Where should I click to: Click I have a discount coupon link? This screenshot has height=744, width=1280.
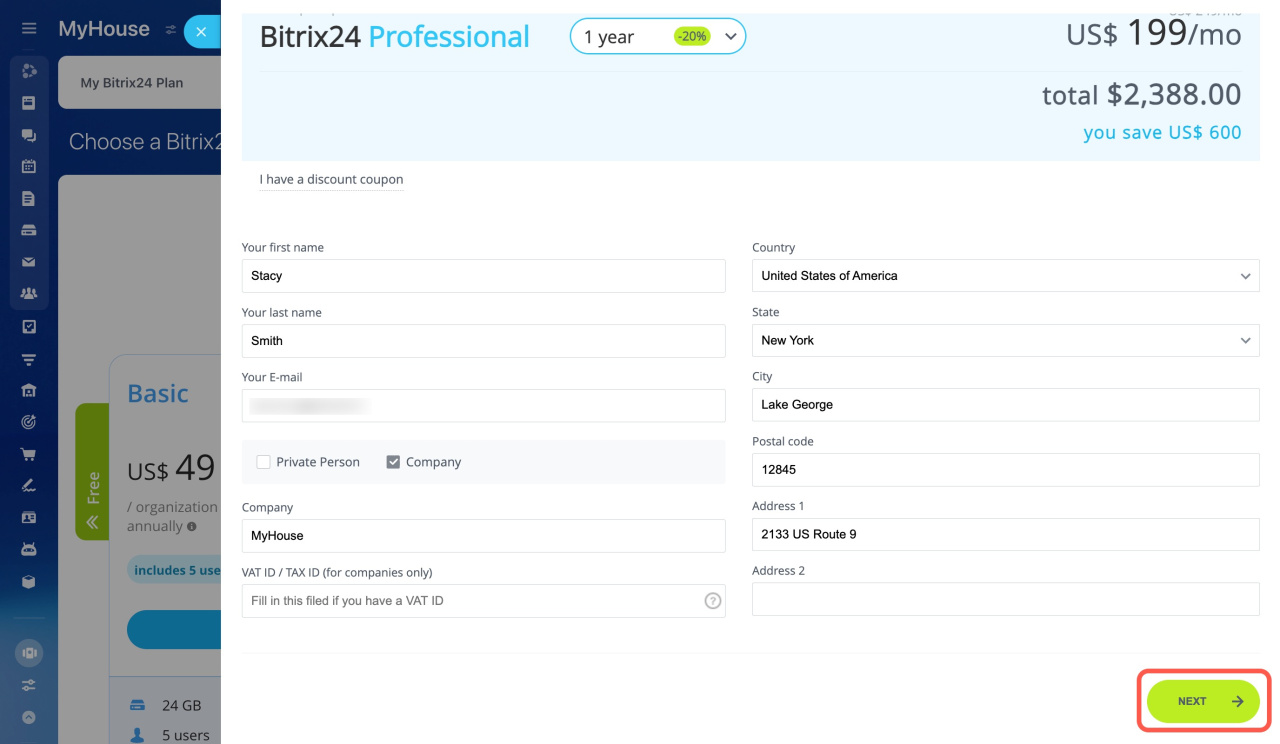point(331,180)
